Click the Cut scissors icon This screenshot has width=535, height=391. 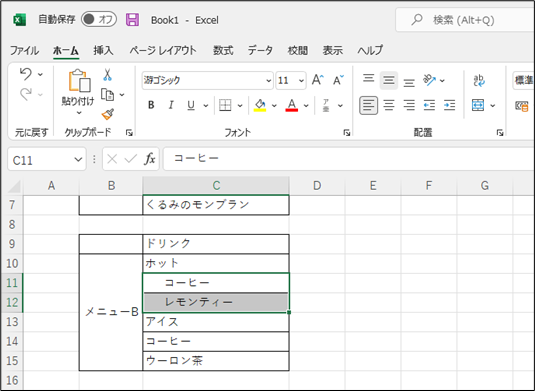(x=107, y=74)
